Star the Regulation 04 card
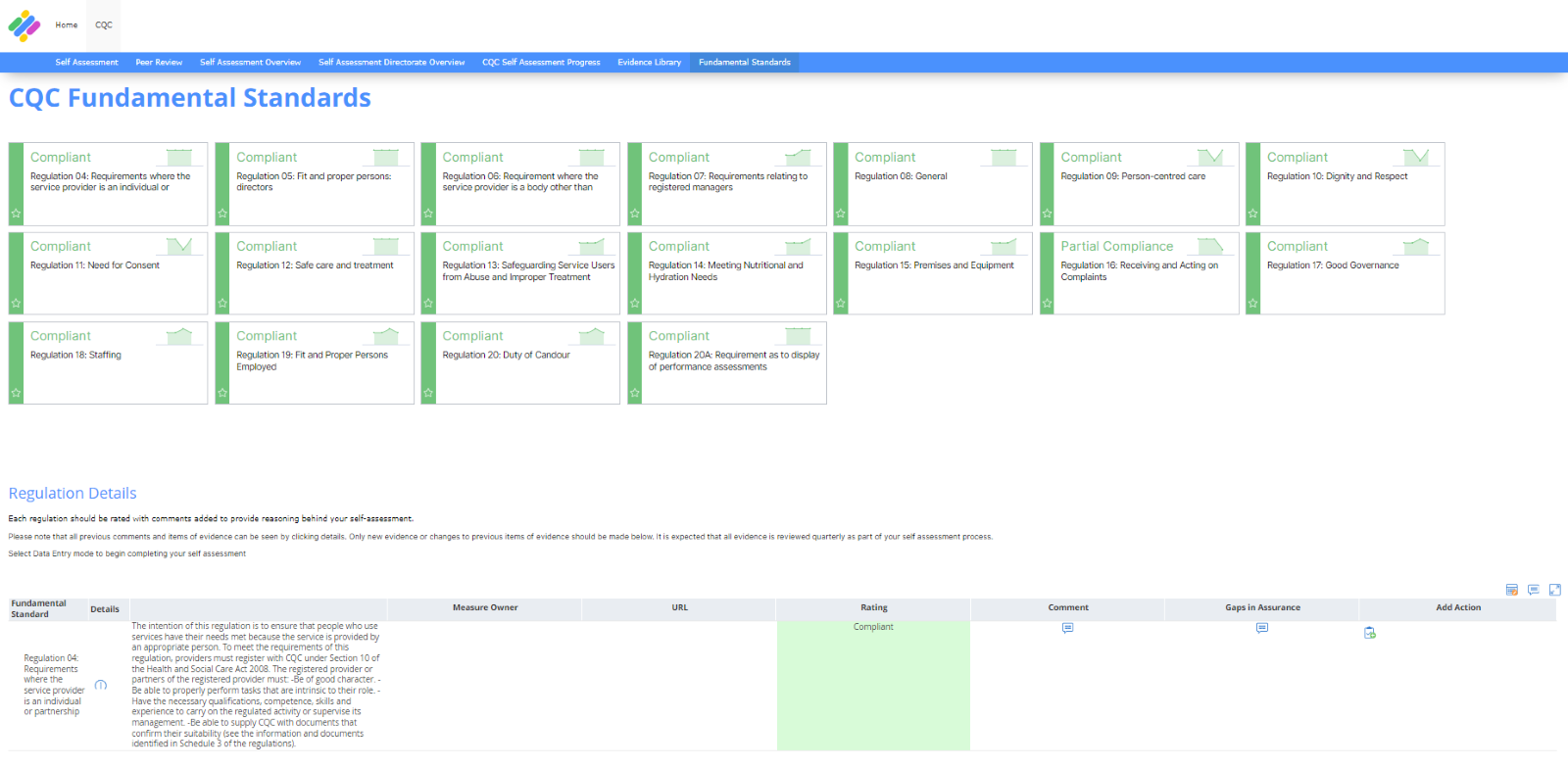Screen dimensions: 1568x768 point(16,213)
